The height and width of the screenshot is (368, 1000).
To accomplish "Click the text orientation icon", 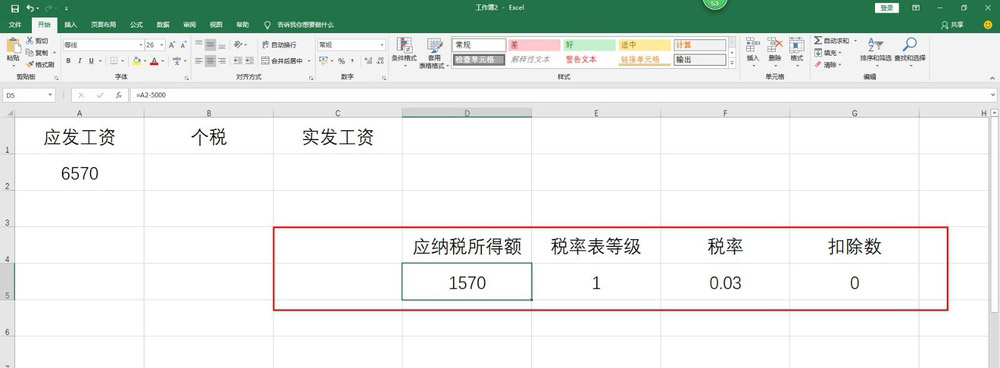I will point(238,45).
